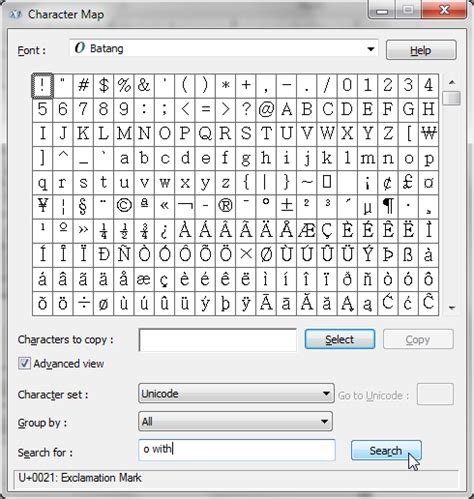Image resolution: width=474 pixels, height=499 pixels.
Task: Click the U+0021 Exclamation Mark status text
Action: (80, 478)
